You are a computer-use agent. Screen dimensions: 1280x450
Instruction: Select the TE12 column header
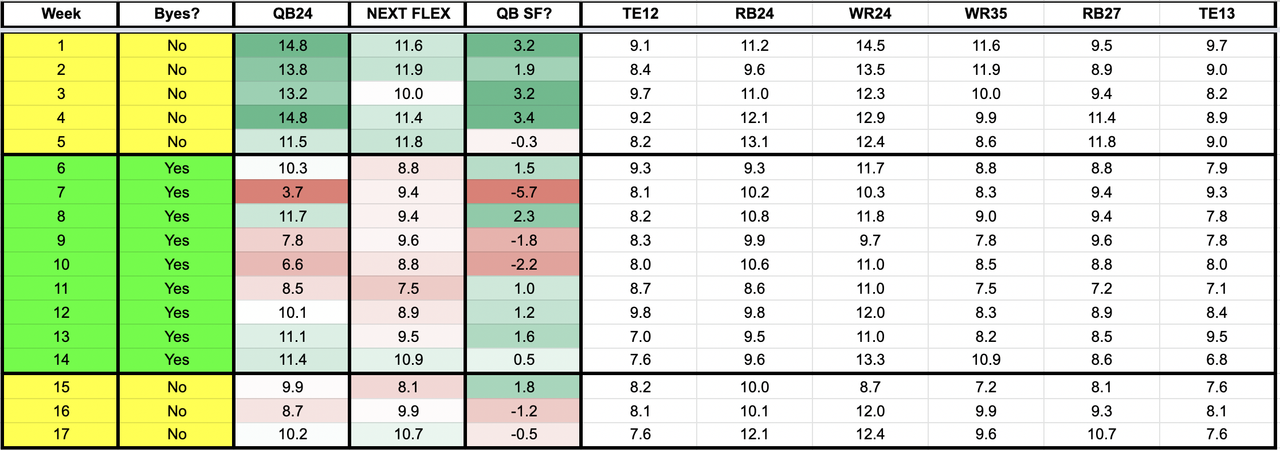(x=639, y=15)
